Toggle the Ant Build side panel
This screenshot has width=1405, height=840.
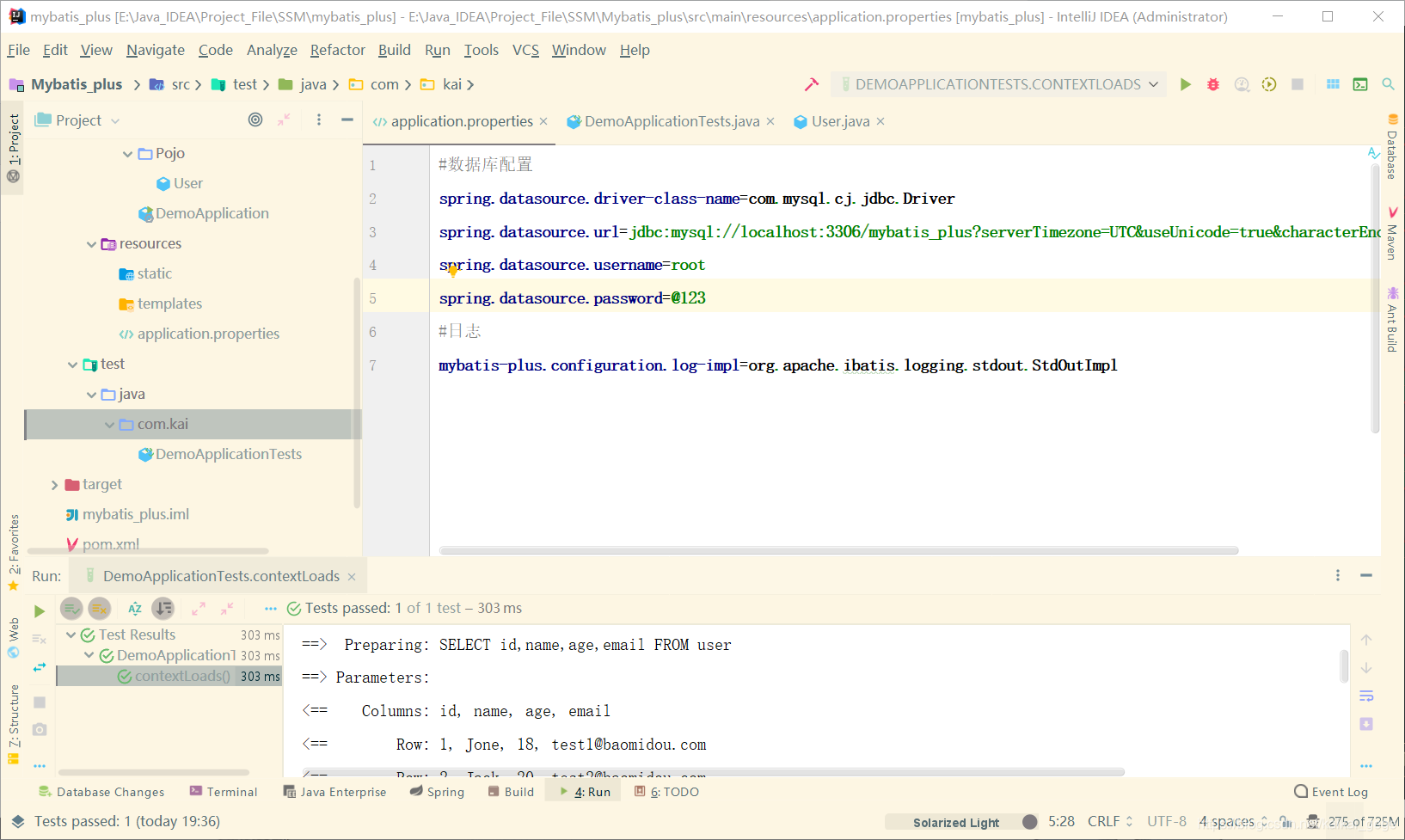pos(1392,319)
